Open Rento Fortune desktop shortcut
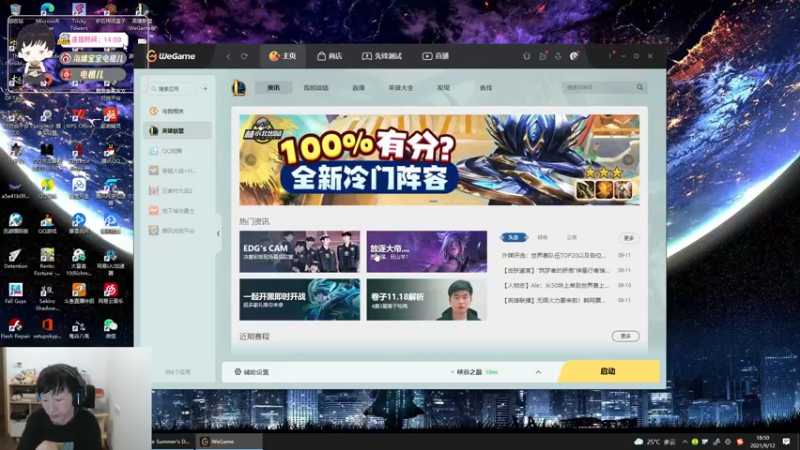The image size is (800, 450). tap(47, 261)
